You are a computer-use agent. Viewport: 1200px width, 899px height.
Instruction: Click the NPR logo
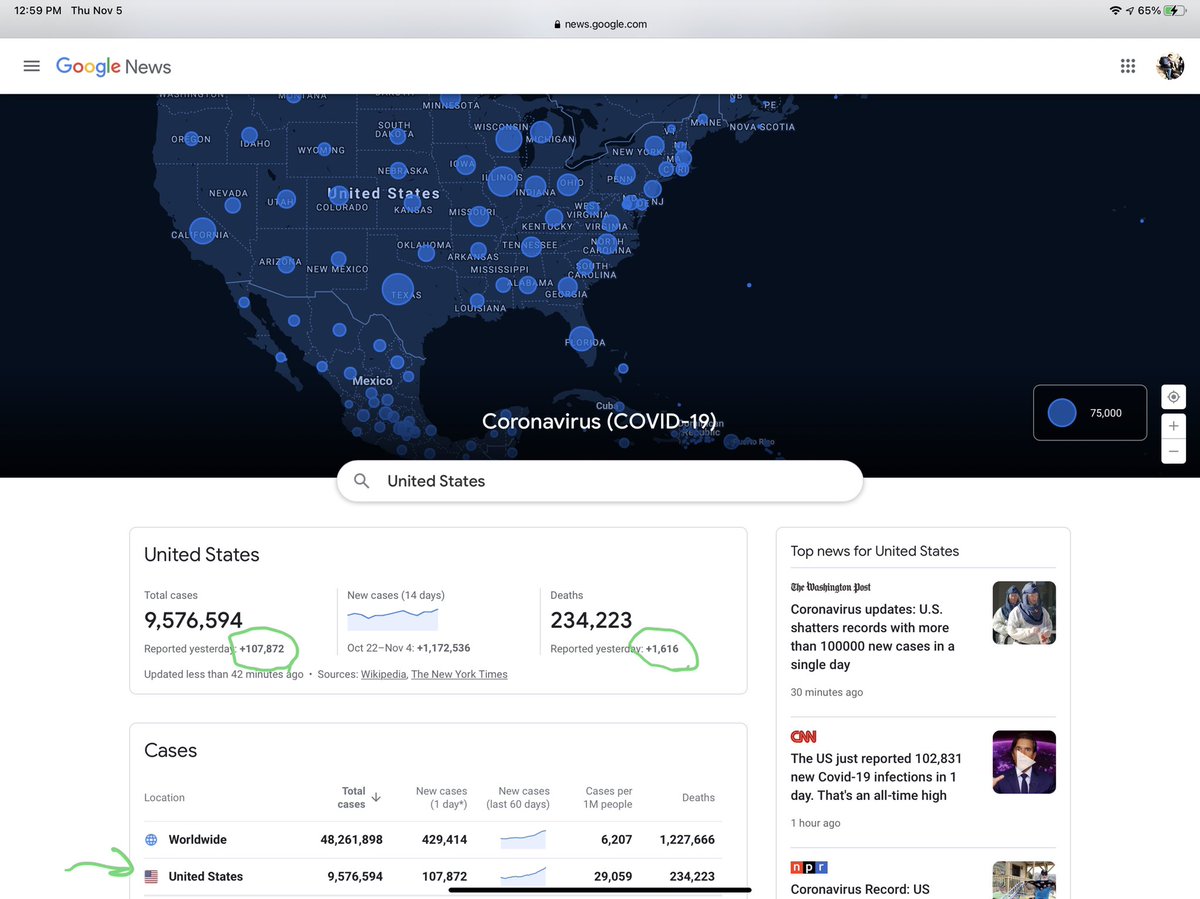pyautogui.click(x=809, y=867)
